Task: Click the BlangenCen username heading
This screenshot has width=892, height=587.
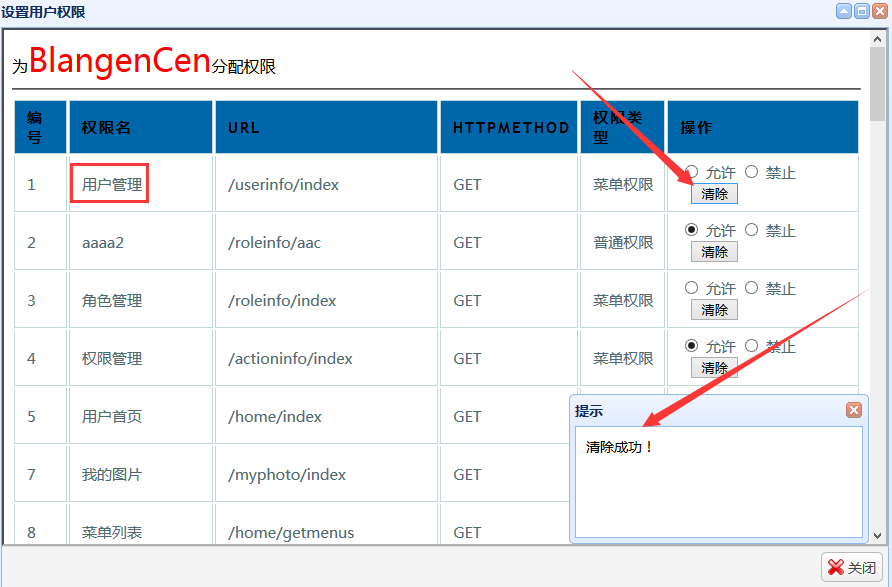Action: click(119, 60)
